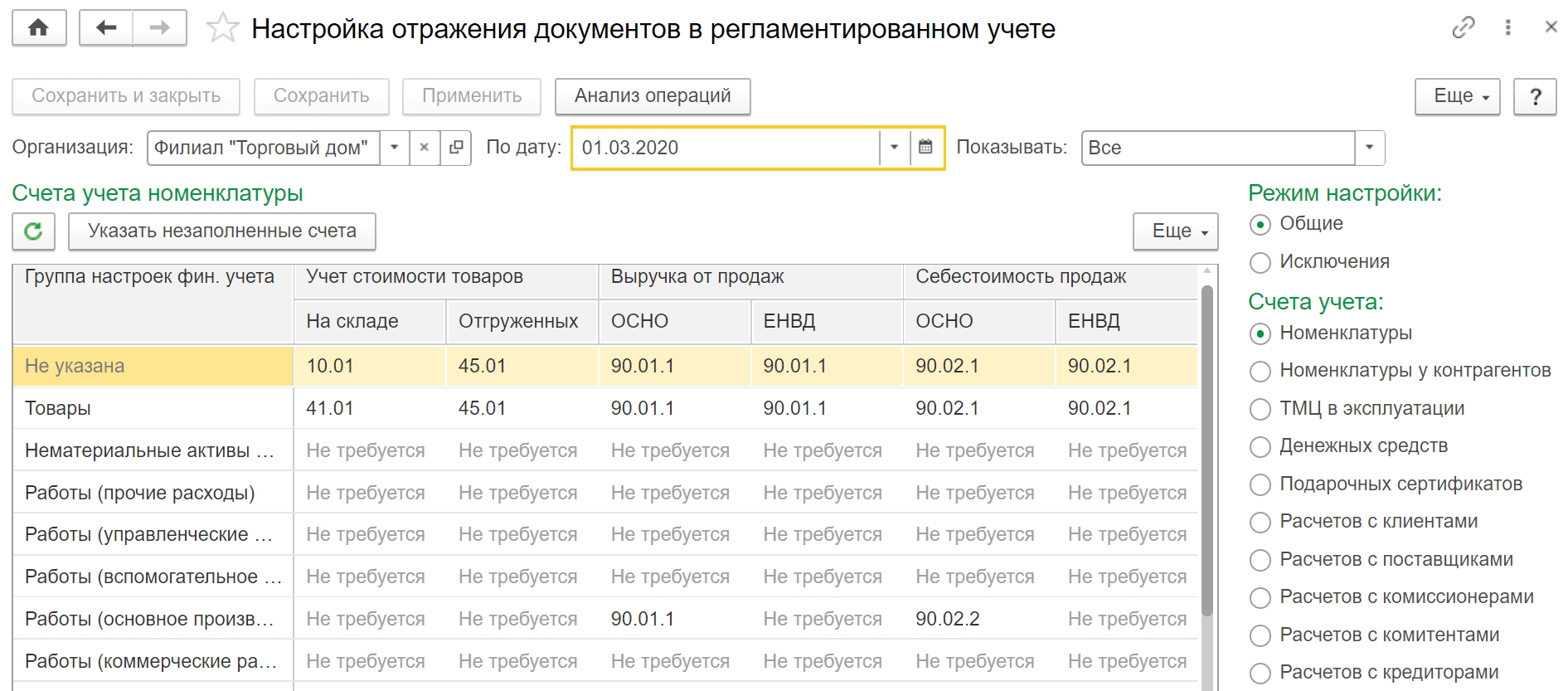Open the top Еще menu

(x=1457, y=96)
